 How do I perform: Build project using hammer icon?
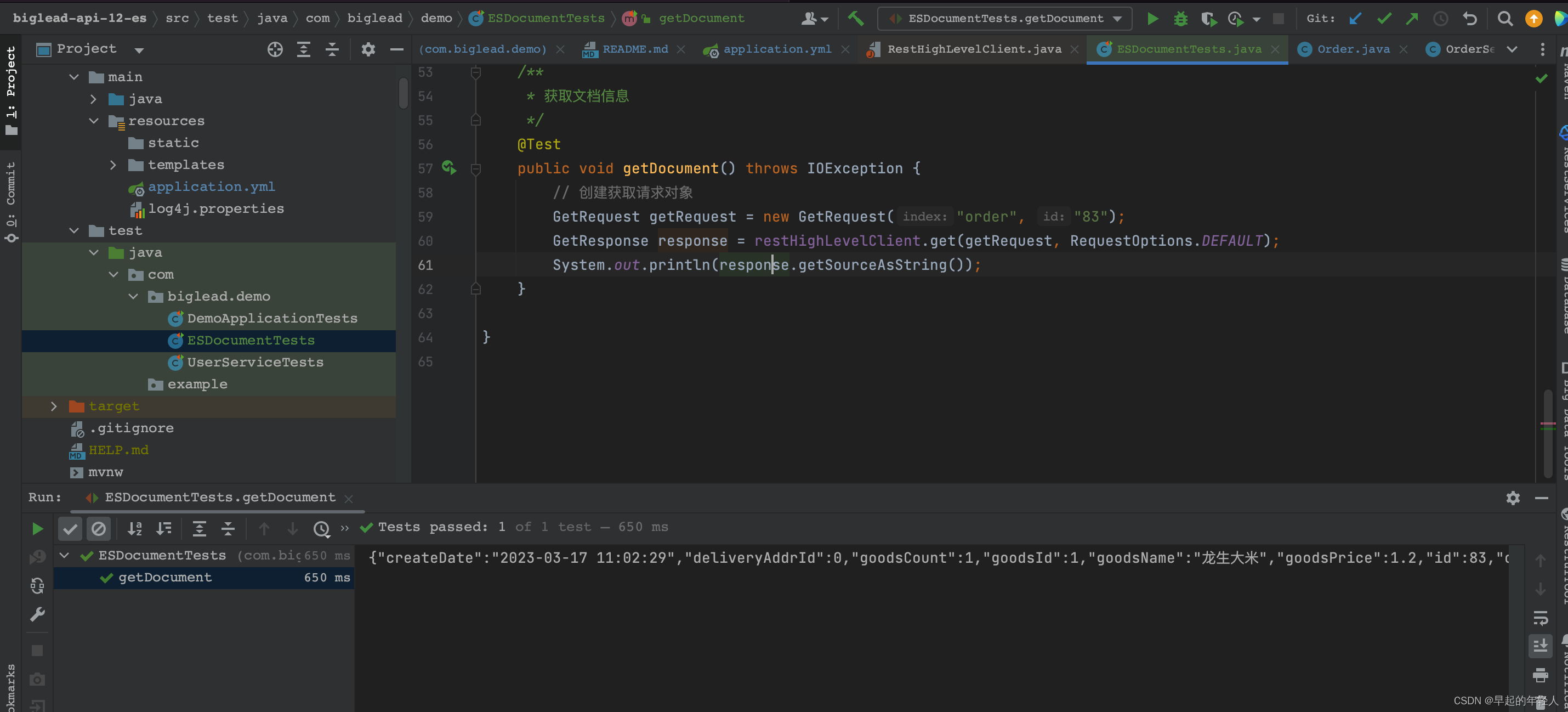click(856, 19)
